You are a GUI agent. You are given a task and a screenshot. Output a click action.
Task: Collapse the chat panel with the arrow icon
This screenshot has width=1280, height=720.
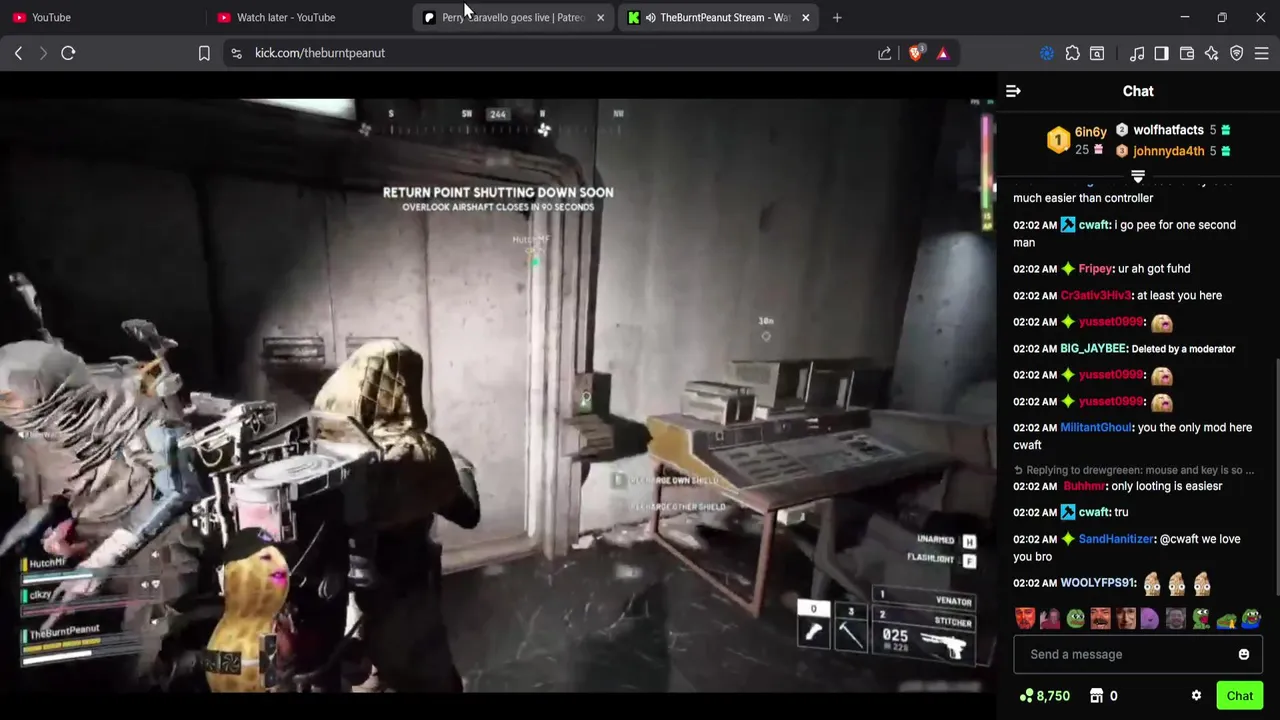pos(1013,91)
